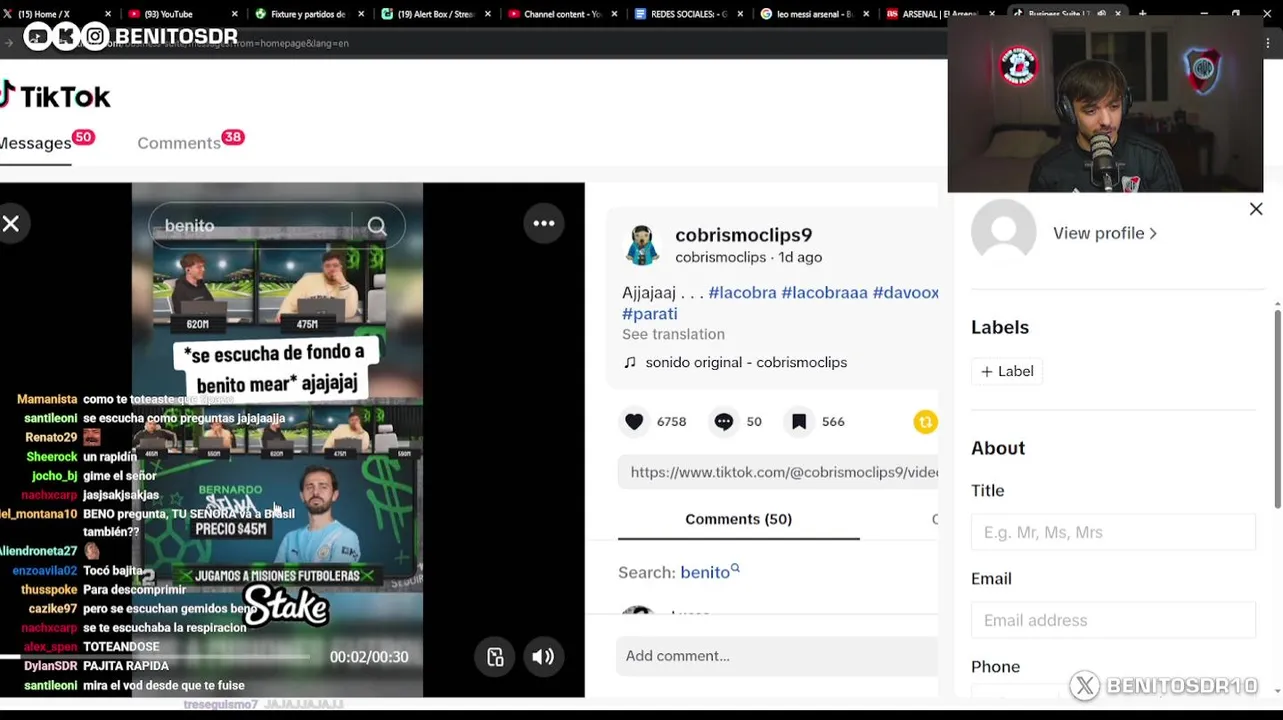Click See translation
This screenshot has height=720, width=1283.
pyautogui.click(x=673, y=334)
